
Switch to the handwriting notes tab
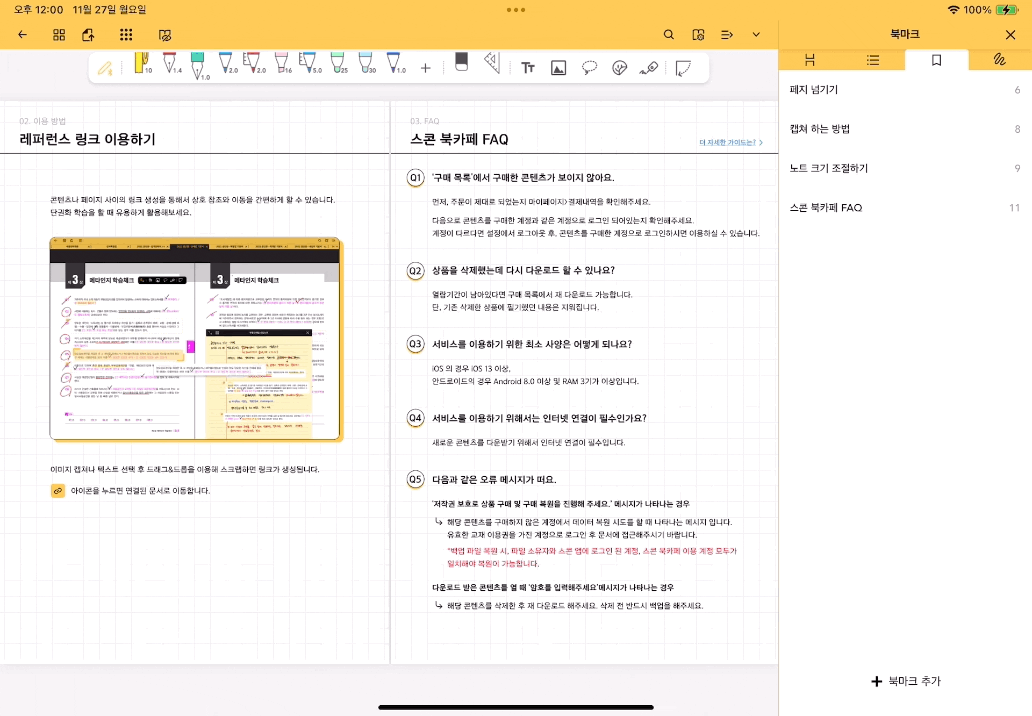point(1000,60)
